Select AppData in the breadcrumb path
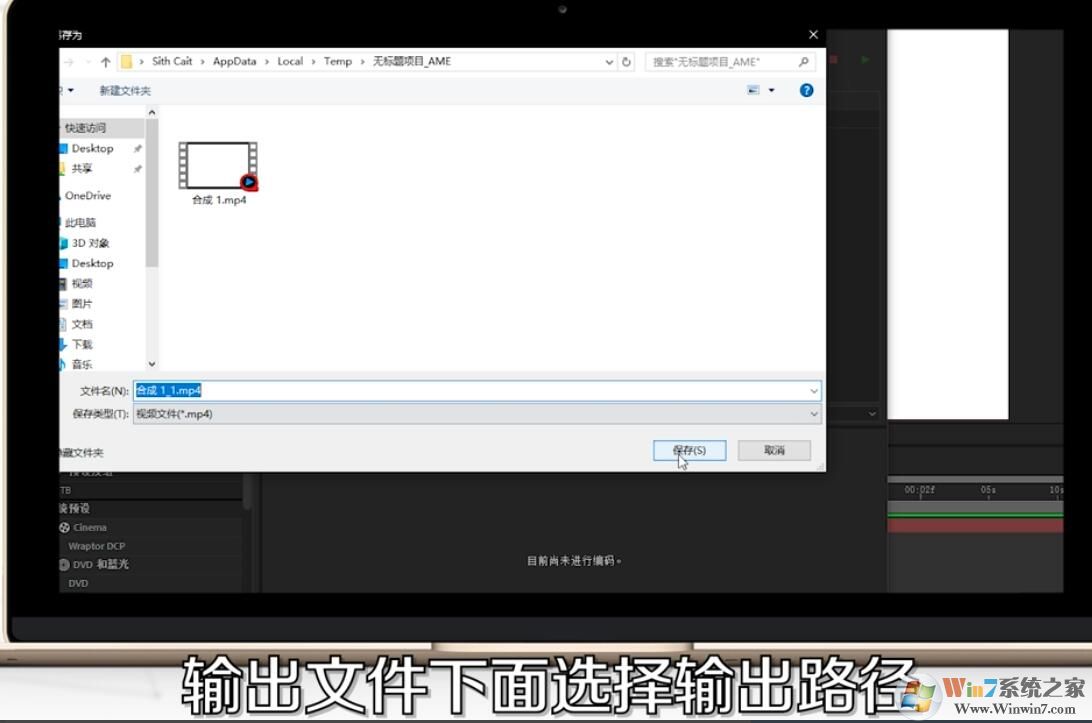Screen dimensions: 1092x723 [234, 61]
